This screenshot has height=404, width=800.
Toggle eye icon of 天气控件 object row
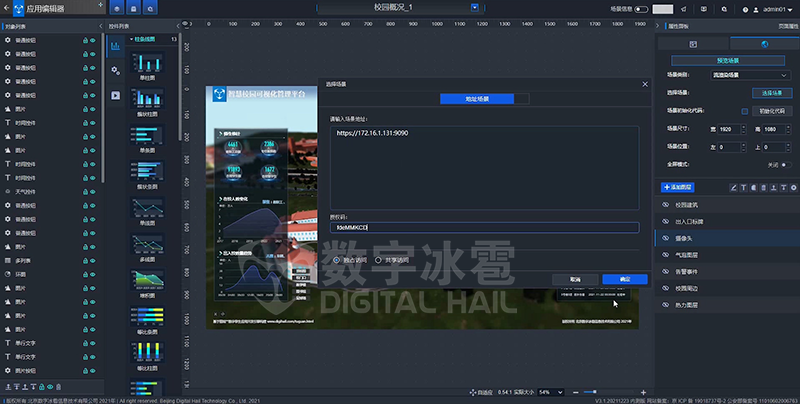(93, 191)
